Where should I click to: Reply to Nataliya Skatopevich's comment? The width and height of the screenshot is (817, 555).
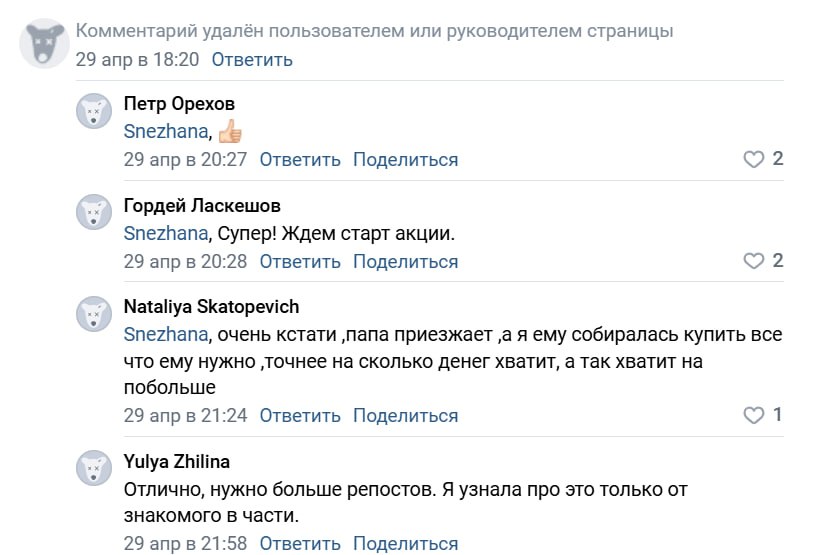click(x=300, y=415)
